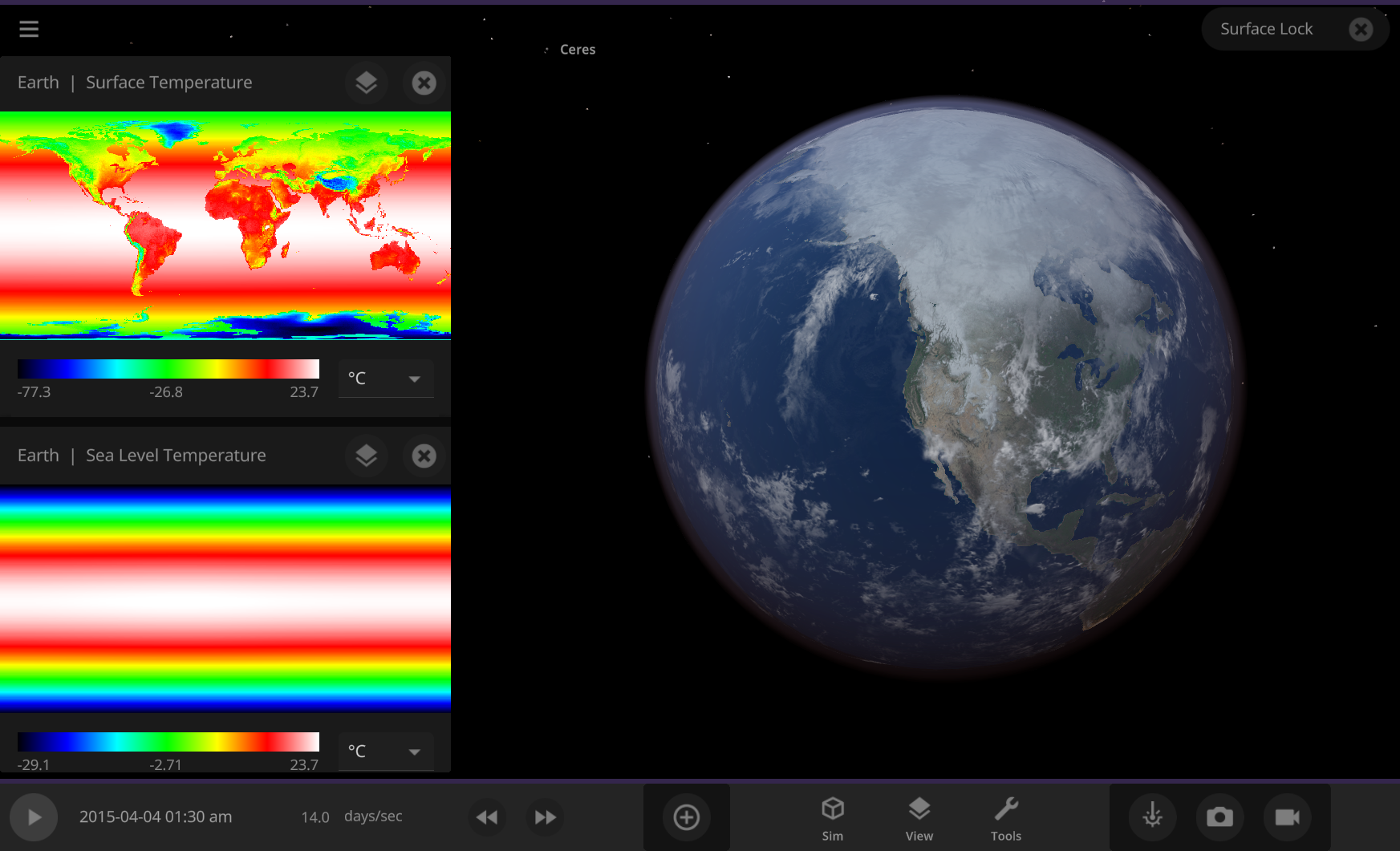Open the Sim tab
This screenshot has width=1400, height=851.
(833, 818)
